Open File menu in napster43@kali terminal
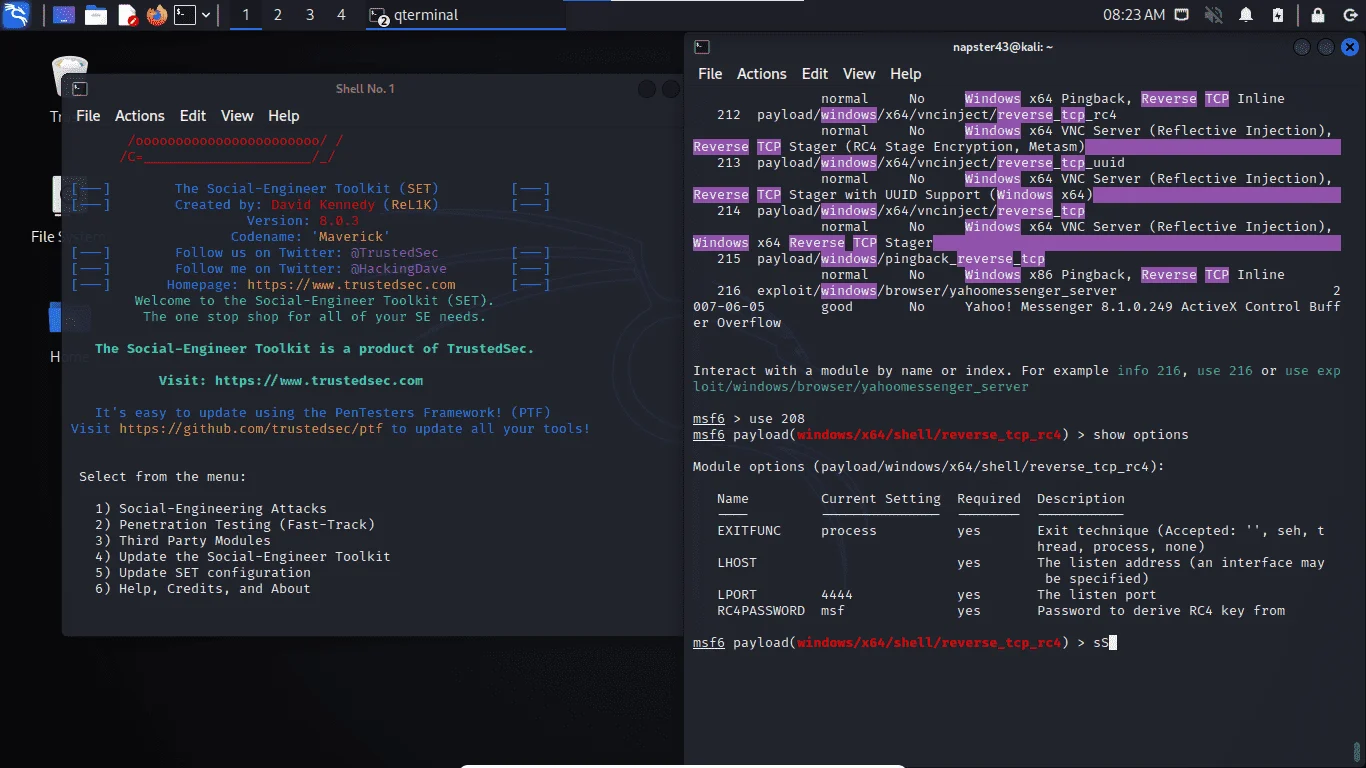1366x768 pixels. pyautogui.click(x=710, y=74)
